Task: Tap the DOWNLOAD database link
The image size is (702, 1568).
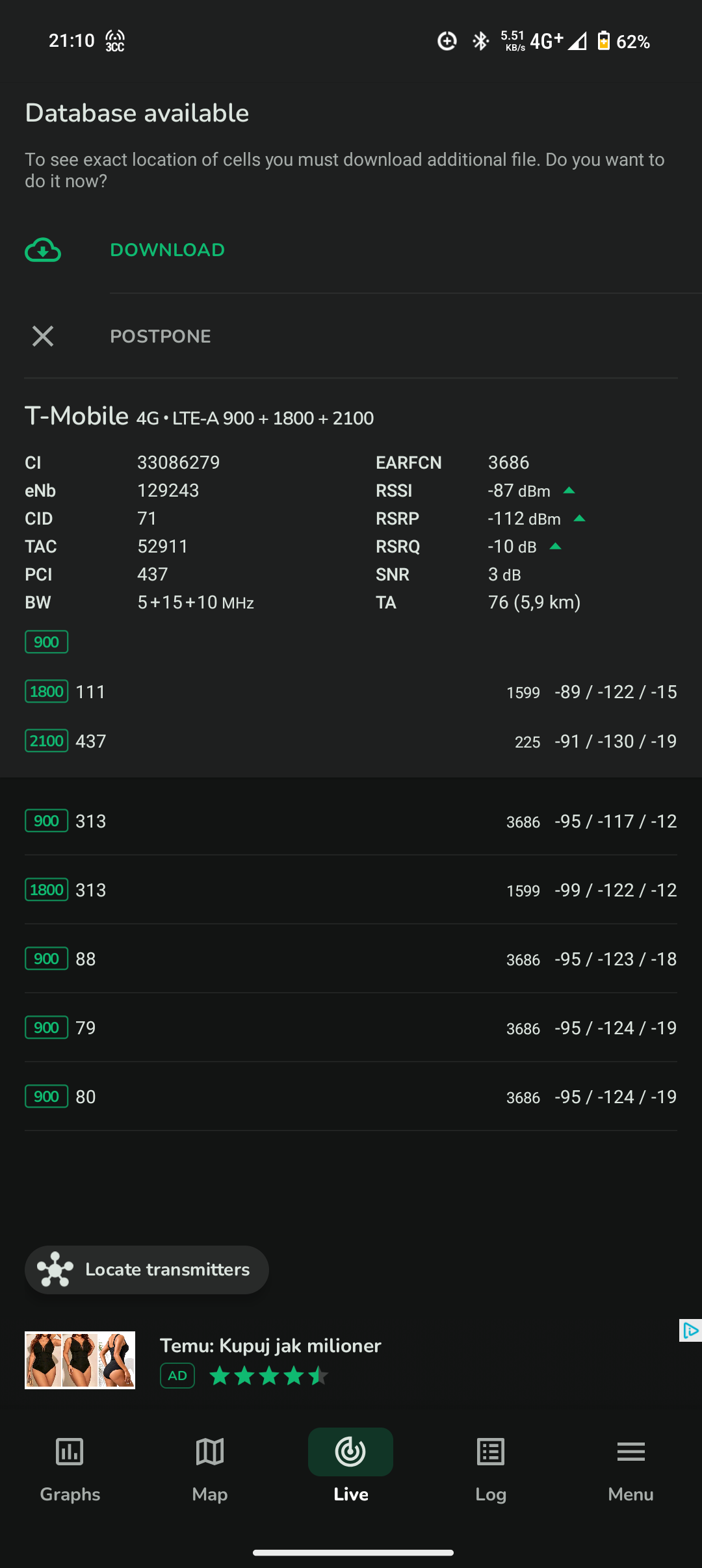Action: click(x=168, y=250)
